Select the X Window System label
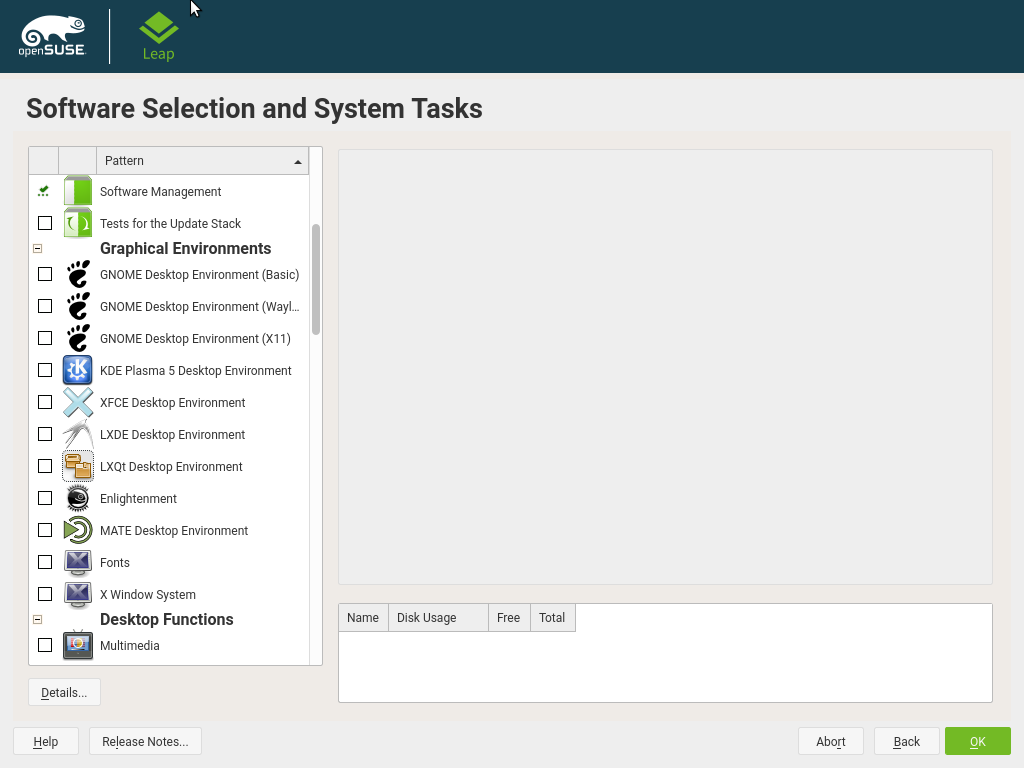The width and height of the screenshot is (1024, 768). coord(148,594)
